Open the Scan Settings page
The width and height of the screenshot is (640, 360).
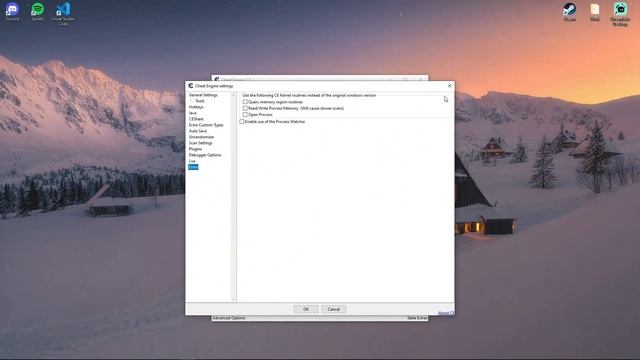pos(200,143)
